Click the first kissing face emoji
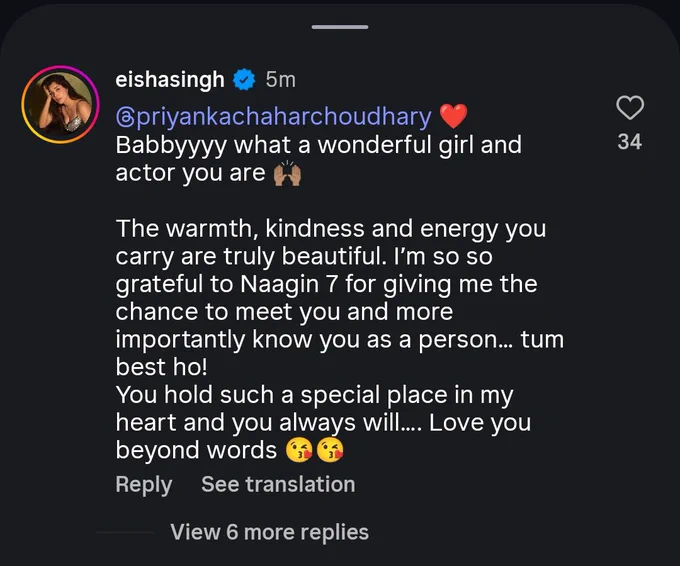The height and width of the screenshot is (566, 680). point(299,451)
